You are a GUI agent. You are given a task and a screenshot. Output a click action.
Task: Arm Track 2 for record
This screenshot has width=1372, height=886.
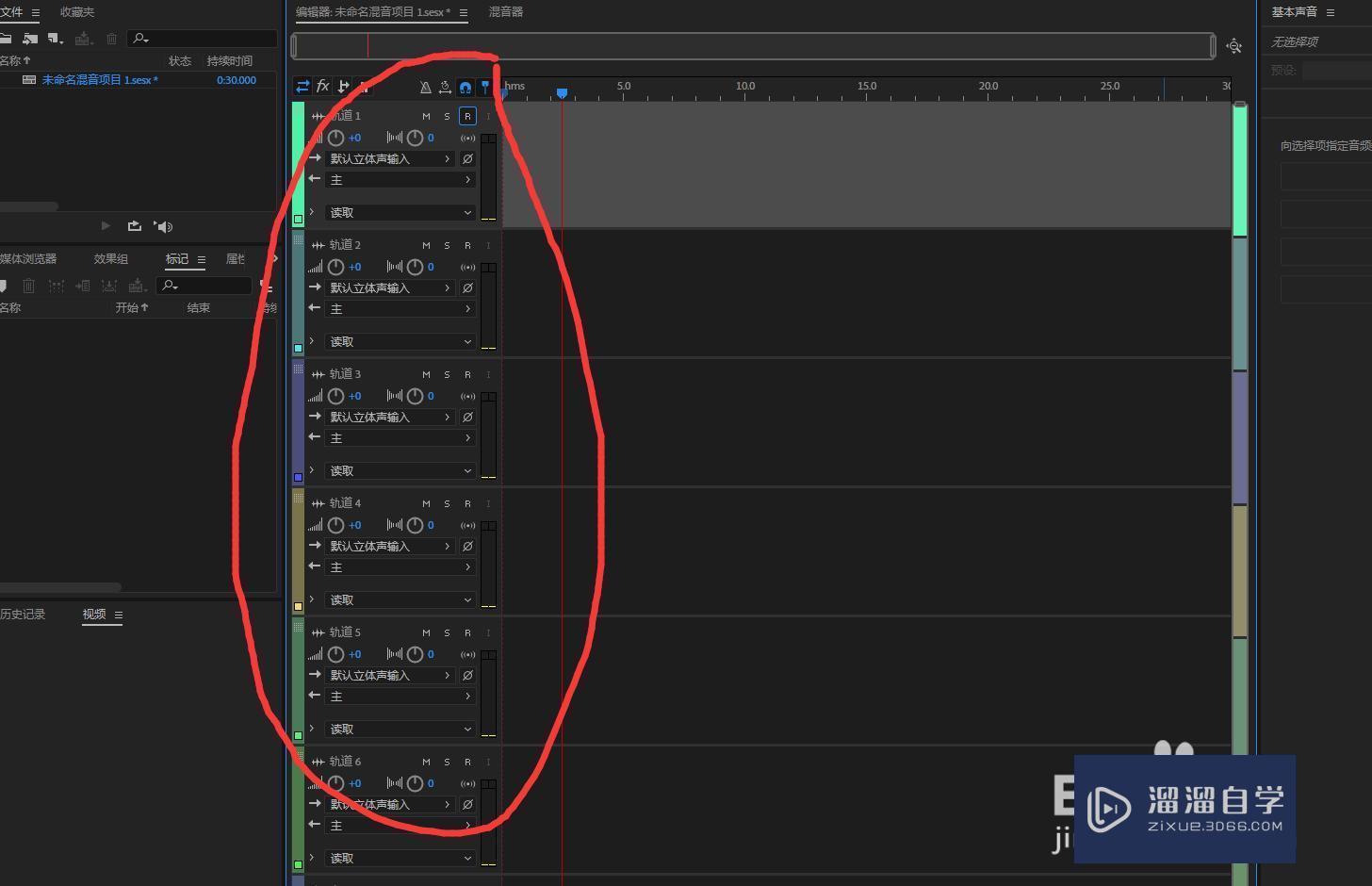[x=467, y=245]
